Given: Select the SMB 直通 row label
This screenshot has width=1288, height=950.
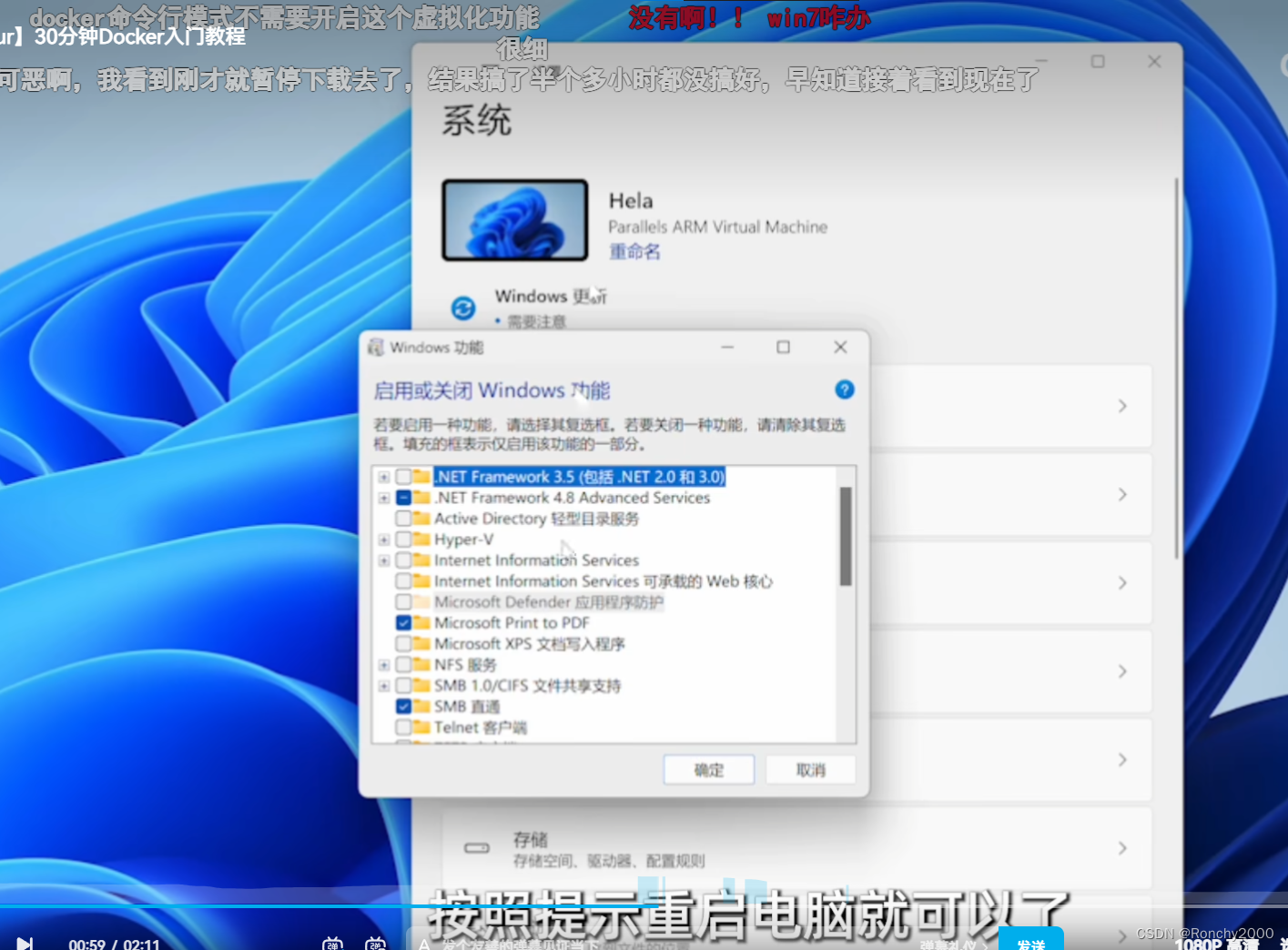Looking at the screenshot, I should [467, 706].
